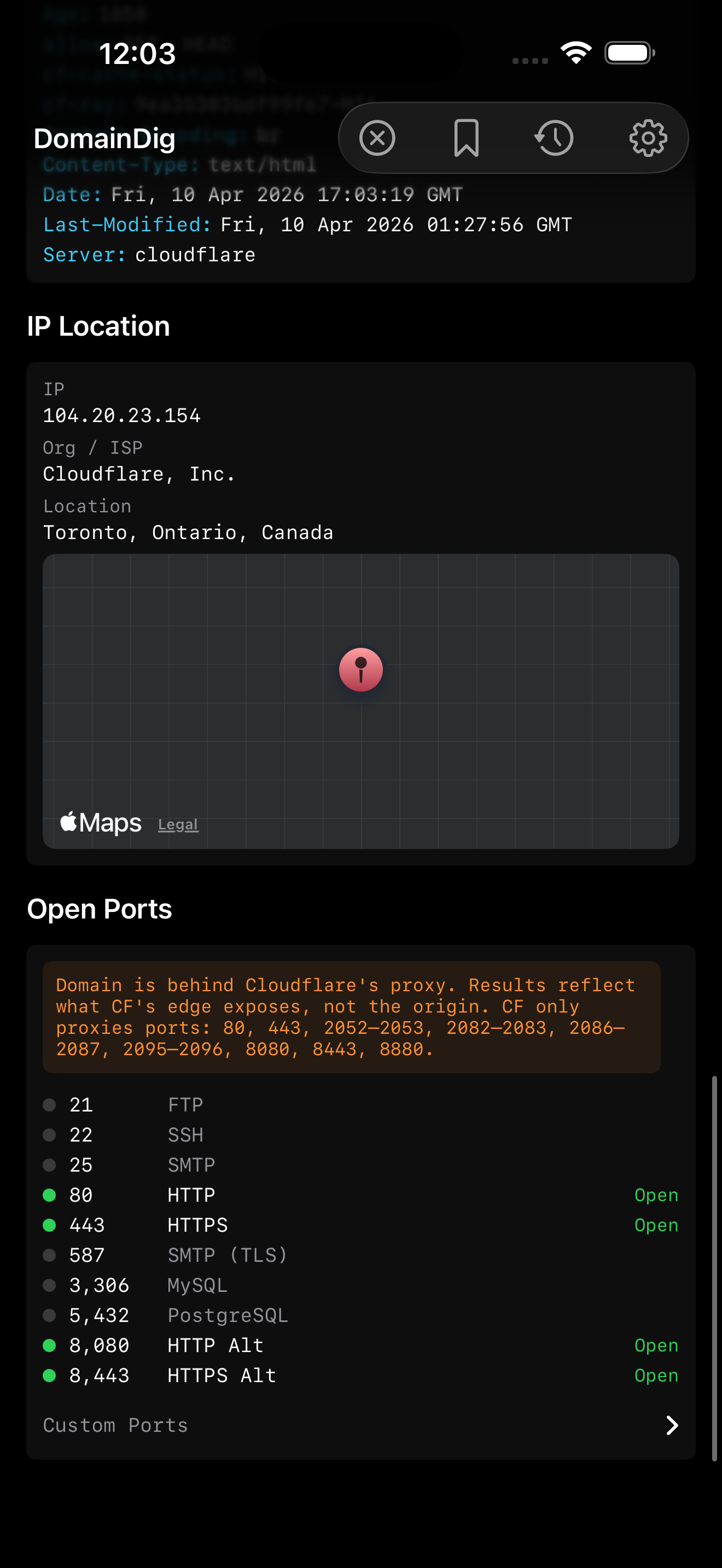Open the settings gear icon
Screen dimensions: 722x1568
pyautogui.click(x=648, y=138)
